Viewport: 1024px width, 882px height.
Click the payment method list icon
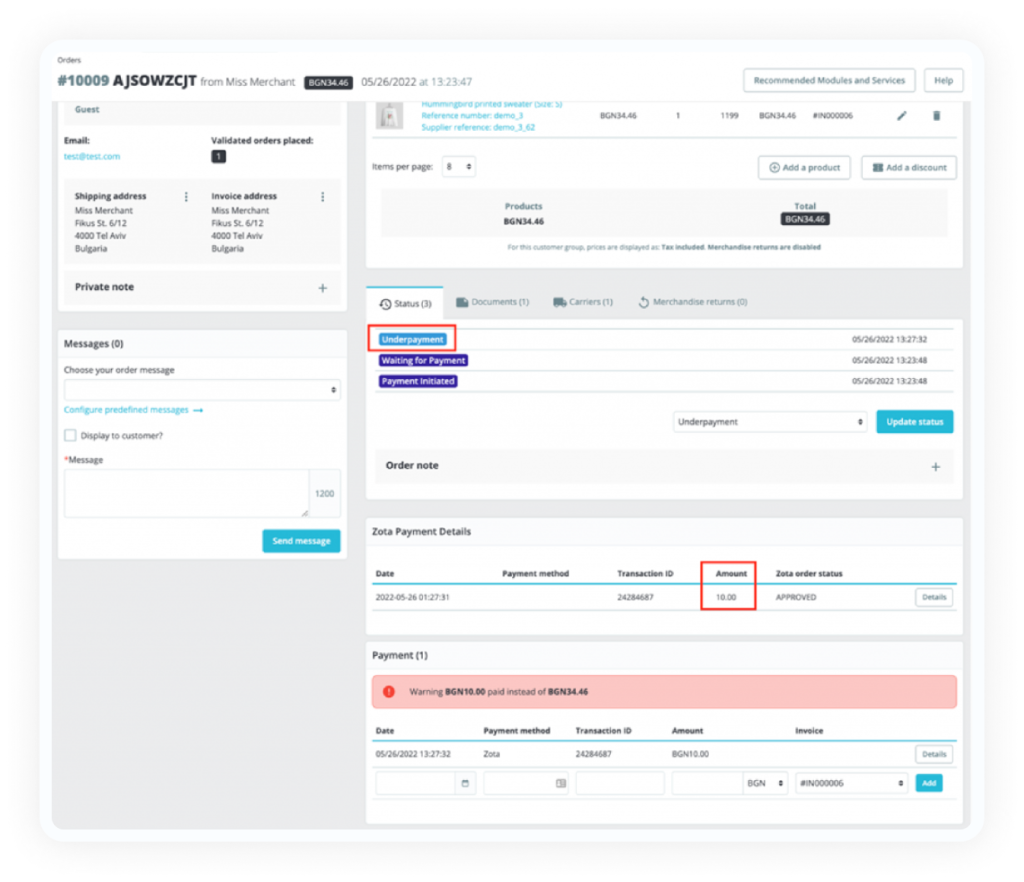[x=560, y=783]
